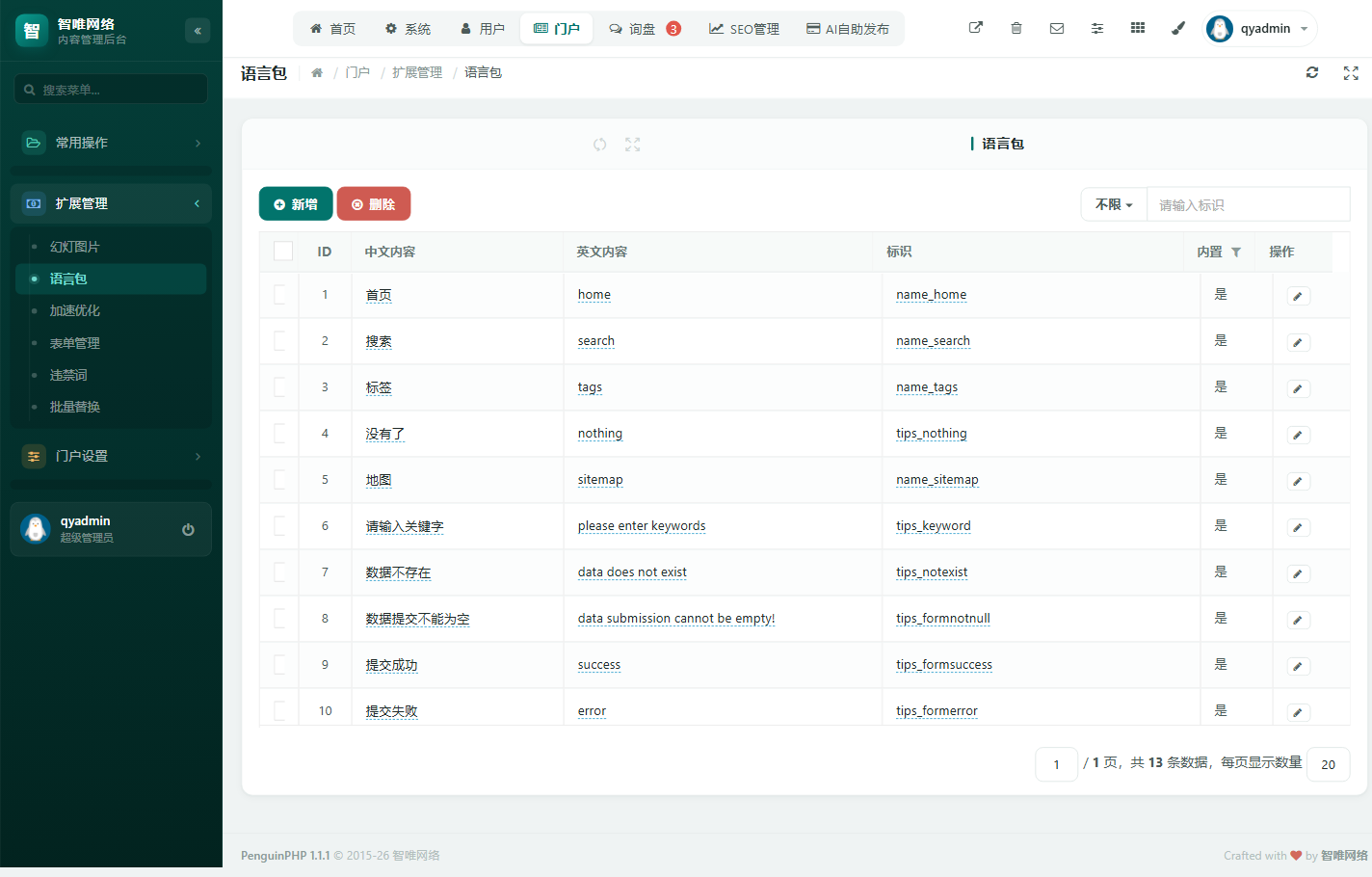The image size is (1372, 877).
Task: Click the power logout icon beside qyadmin
Action: tap(188, 529)
